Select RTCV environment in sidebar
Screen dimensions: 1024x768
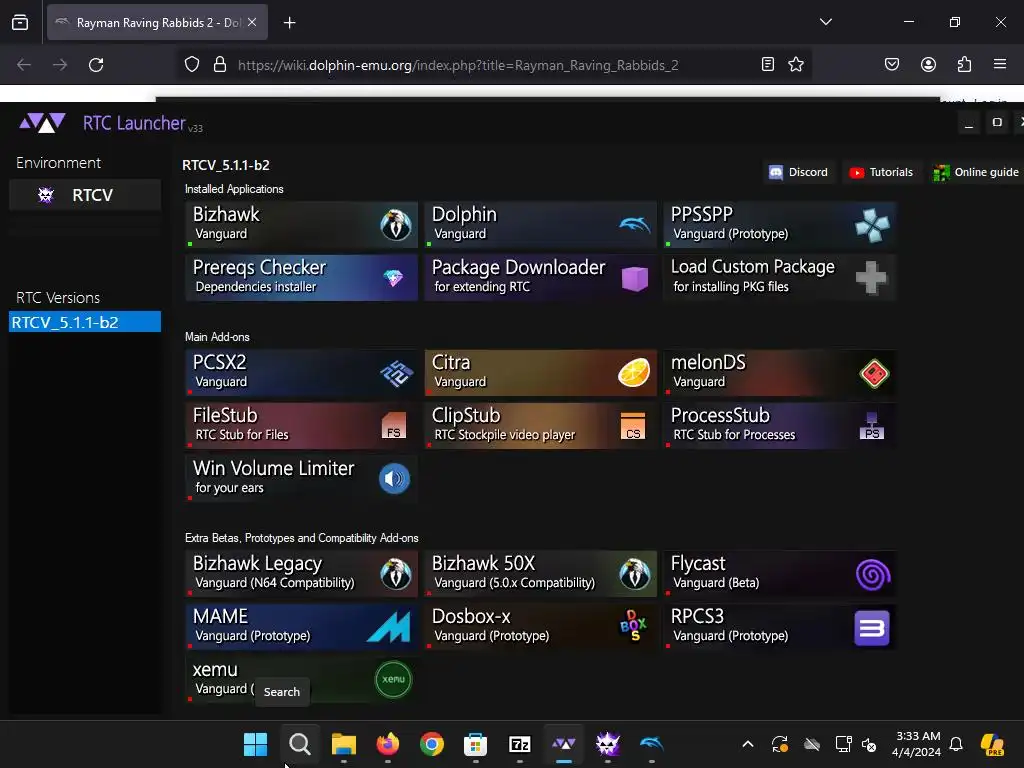(85, 195)
